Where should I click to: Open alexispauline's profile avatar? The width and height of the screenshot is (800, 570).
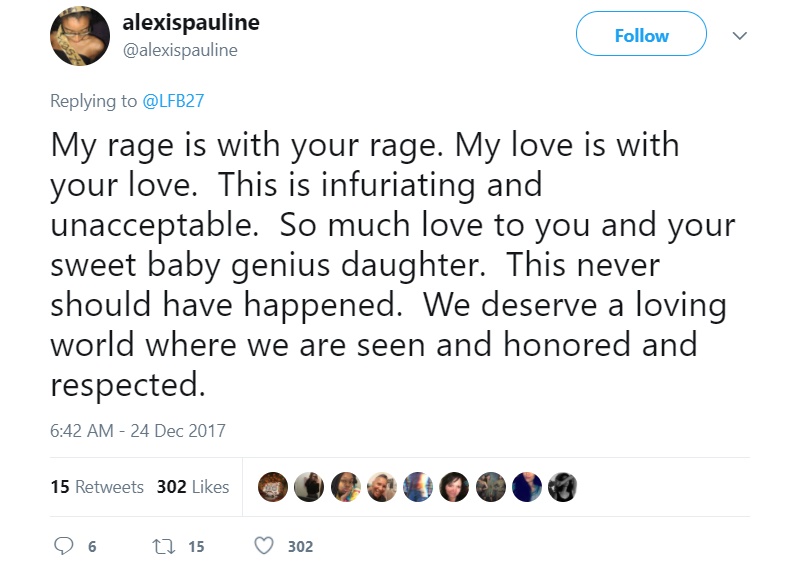[80, 36]
